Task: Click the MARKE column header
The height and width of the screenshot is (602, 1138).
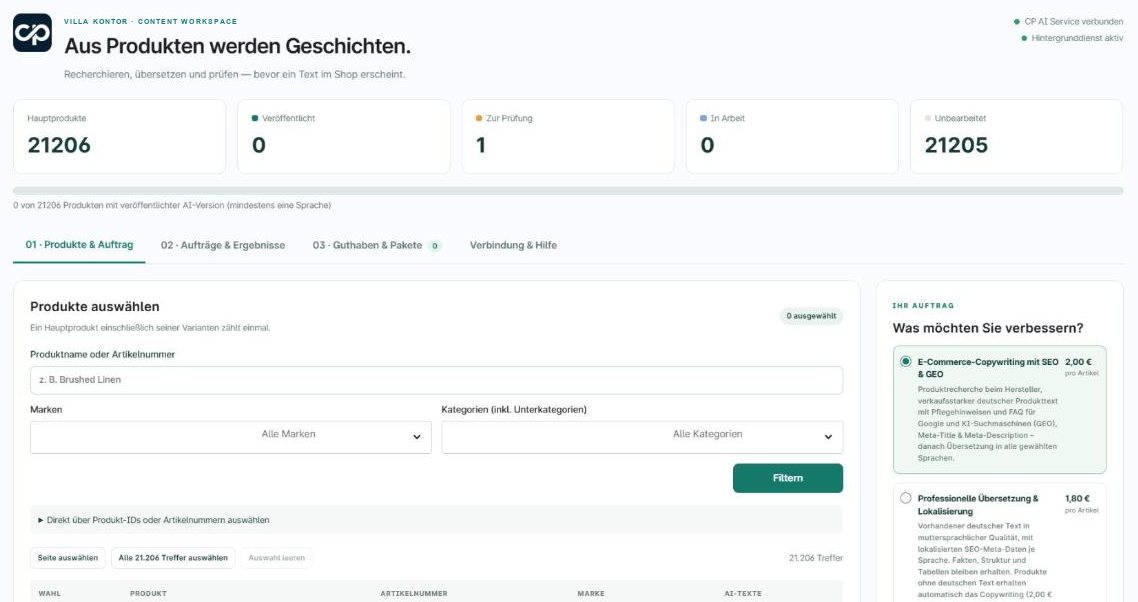Action: (591, 593)
